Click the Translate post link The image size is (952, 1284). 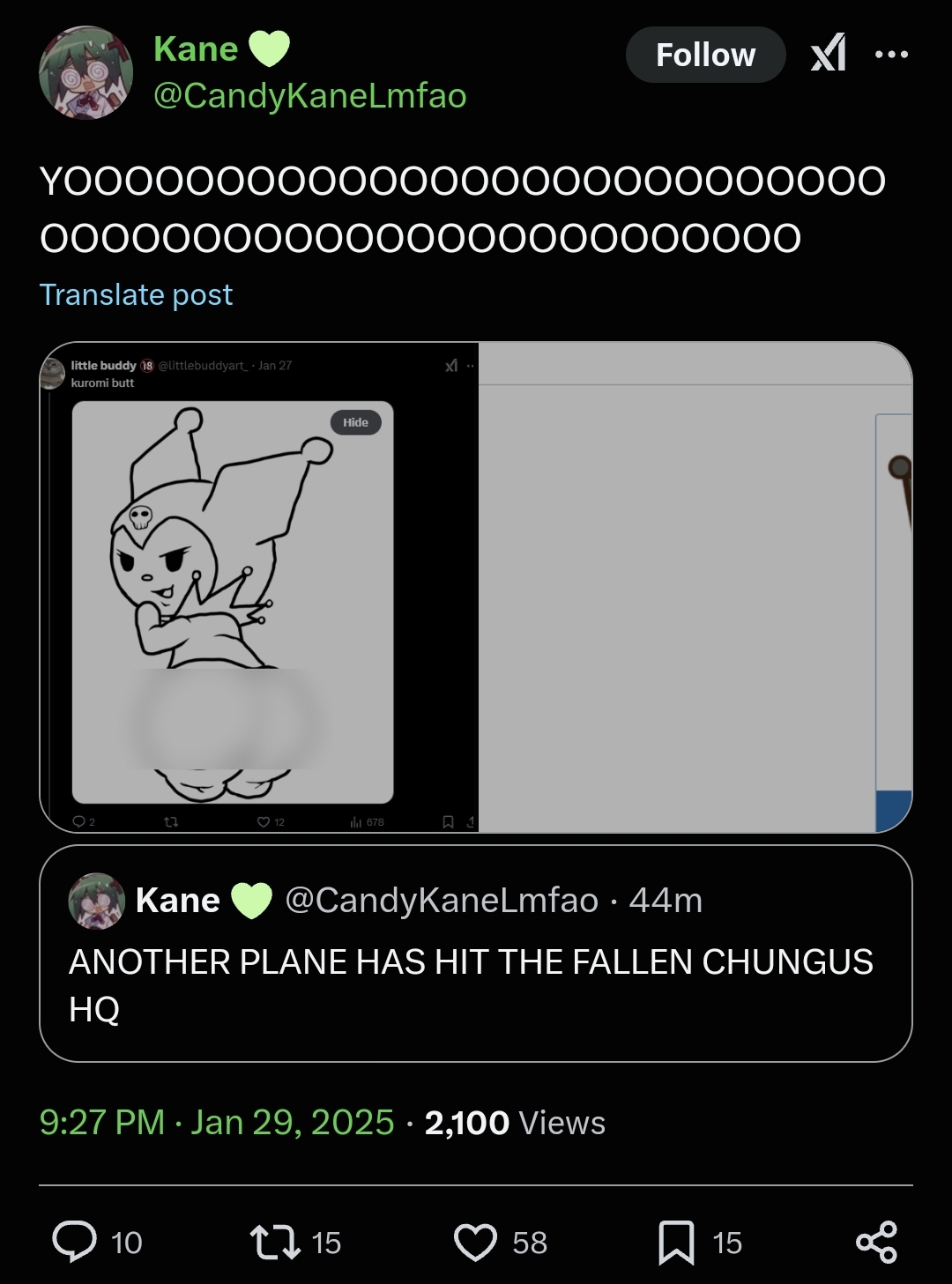pyautogui.click(x=136, y=294)
